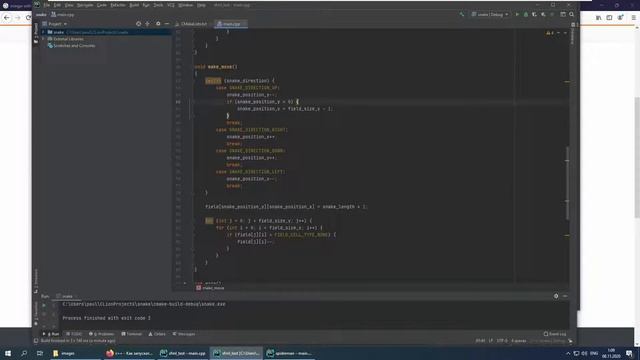The height and width of the screenshot is (360, 640).
Task: Click snake in the navigation breadcrumb
Action: click(41, 15)
